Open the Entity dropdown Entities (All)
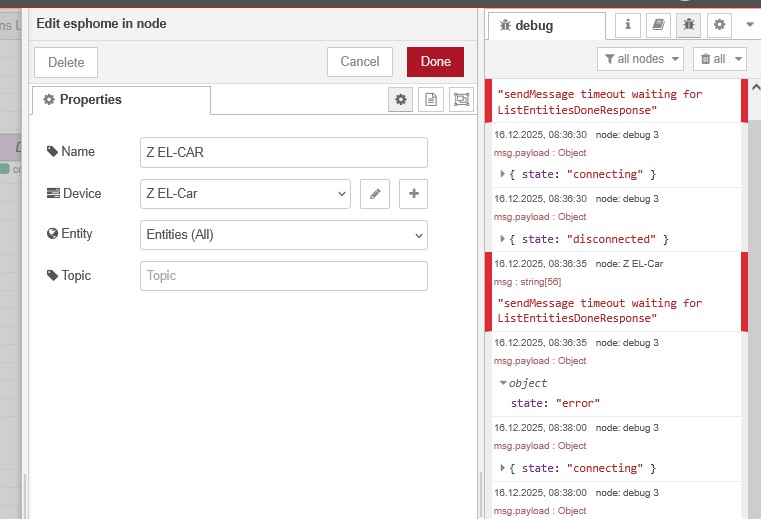 click(x=284, y=235)
